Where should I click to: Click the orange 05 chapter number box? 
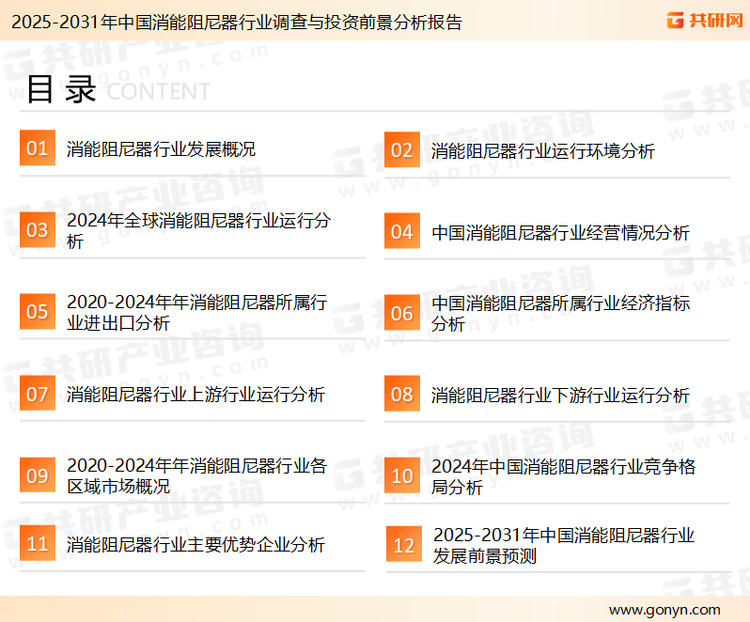(x=37, y=311)
